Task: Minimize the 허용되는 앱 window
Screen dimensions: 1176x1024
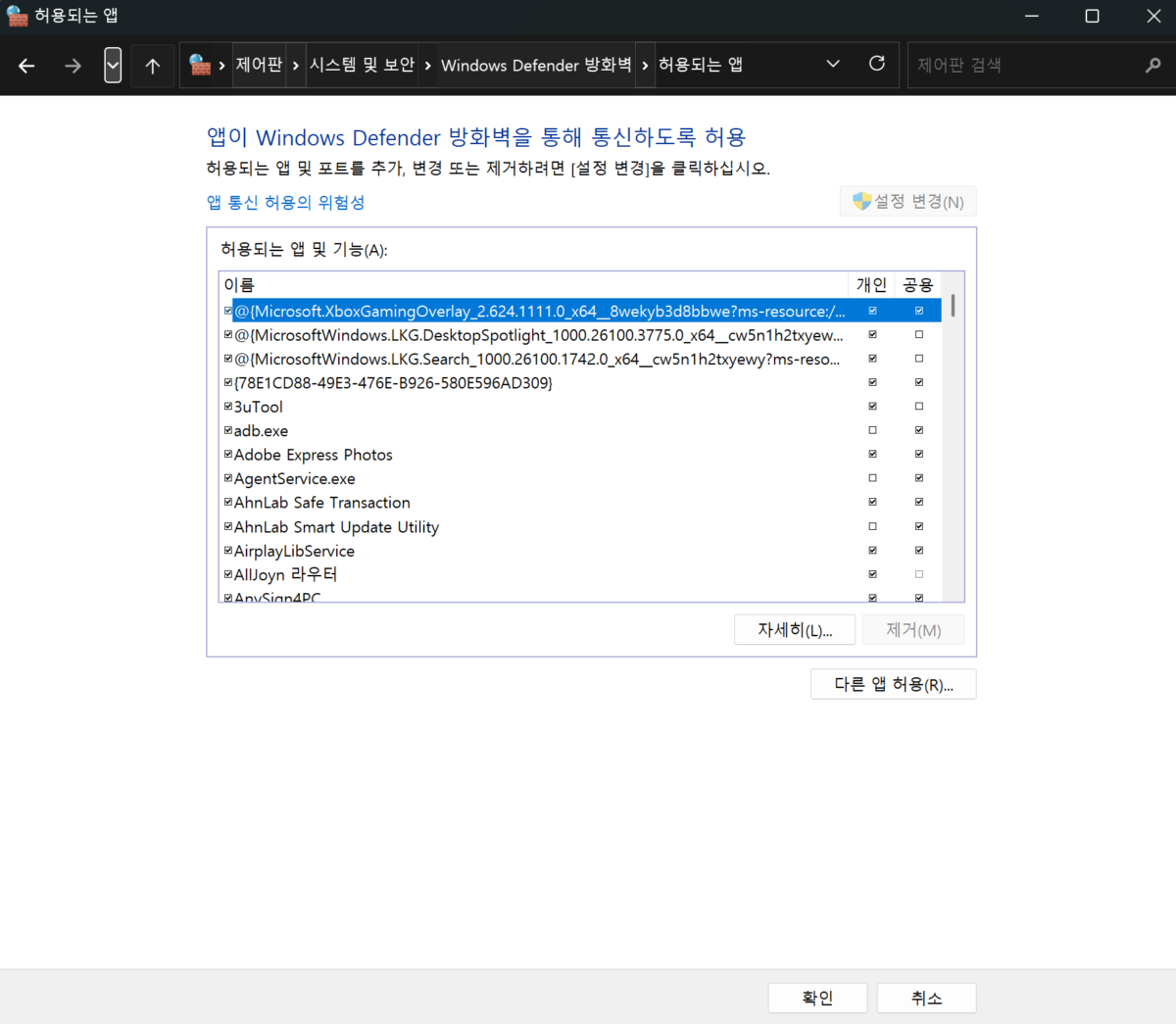Action: [x=1031, y=16]
